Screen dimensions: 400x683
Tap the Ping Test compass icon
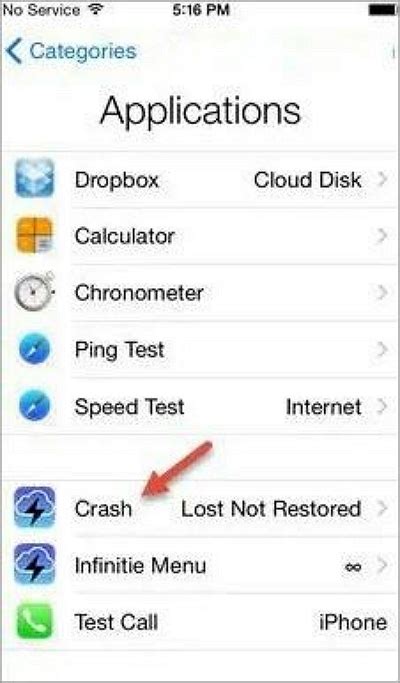[35, 349]
